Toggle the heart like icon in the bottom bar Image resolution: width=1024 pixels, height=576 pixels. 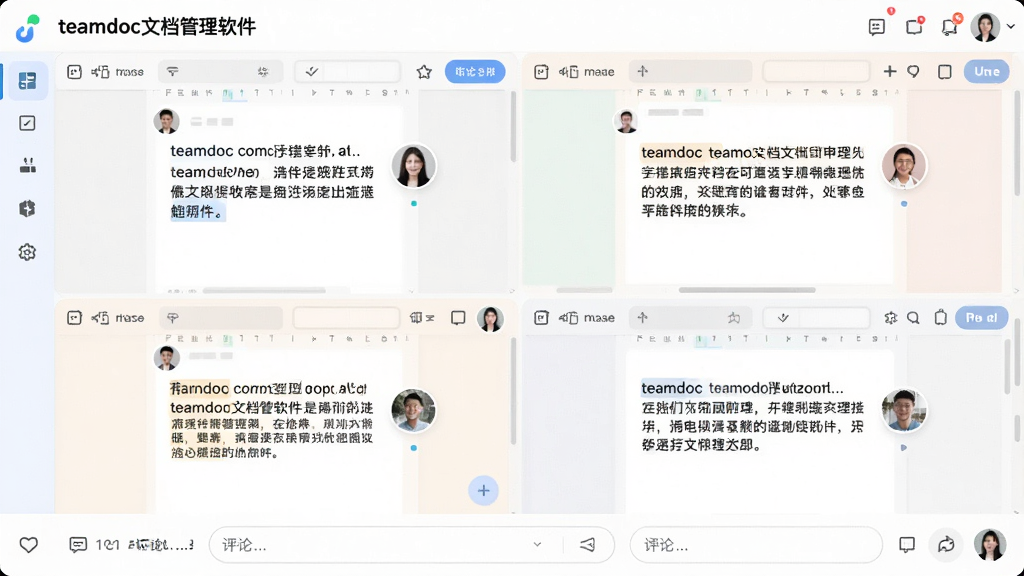coord(28,545)
